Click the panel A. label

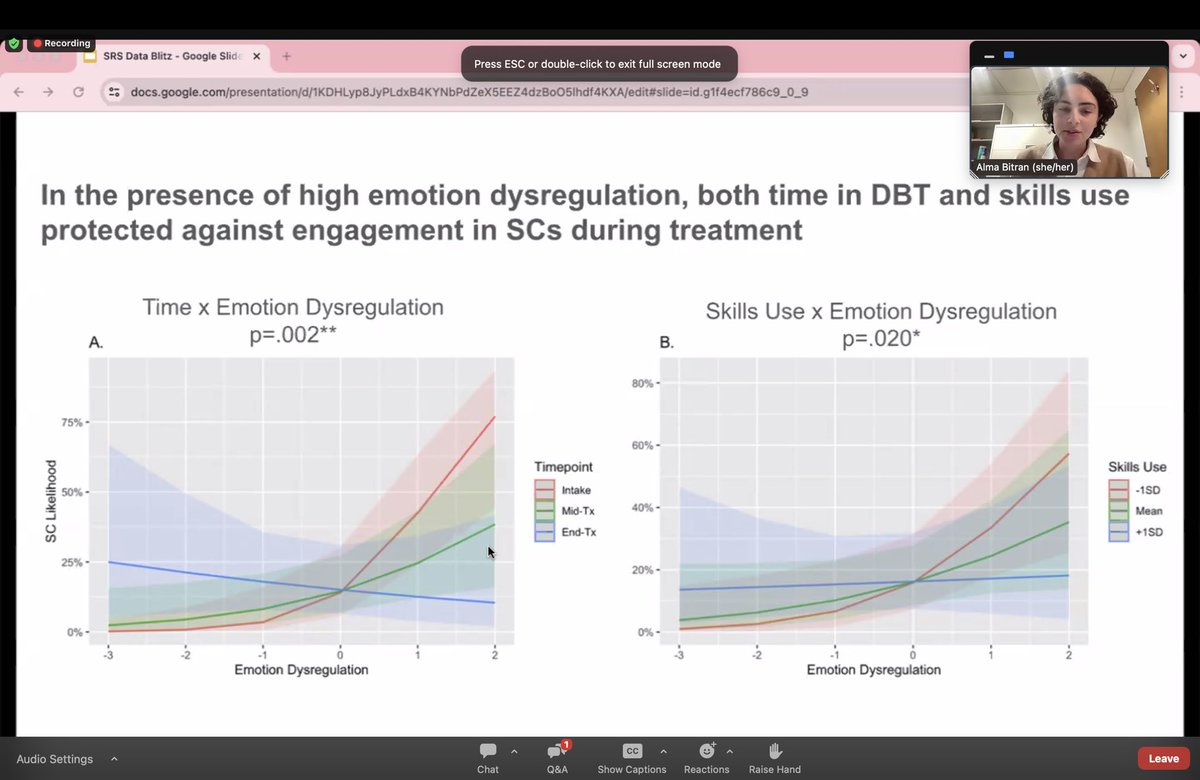click(x=96, y=342)
